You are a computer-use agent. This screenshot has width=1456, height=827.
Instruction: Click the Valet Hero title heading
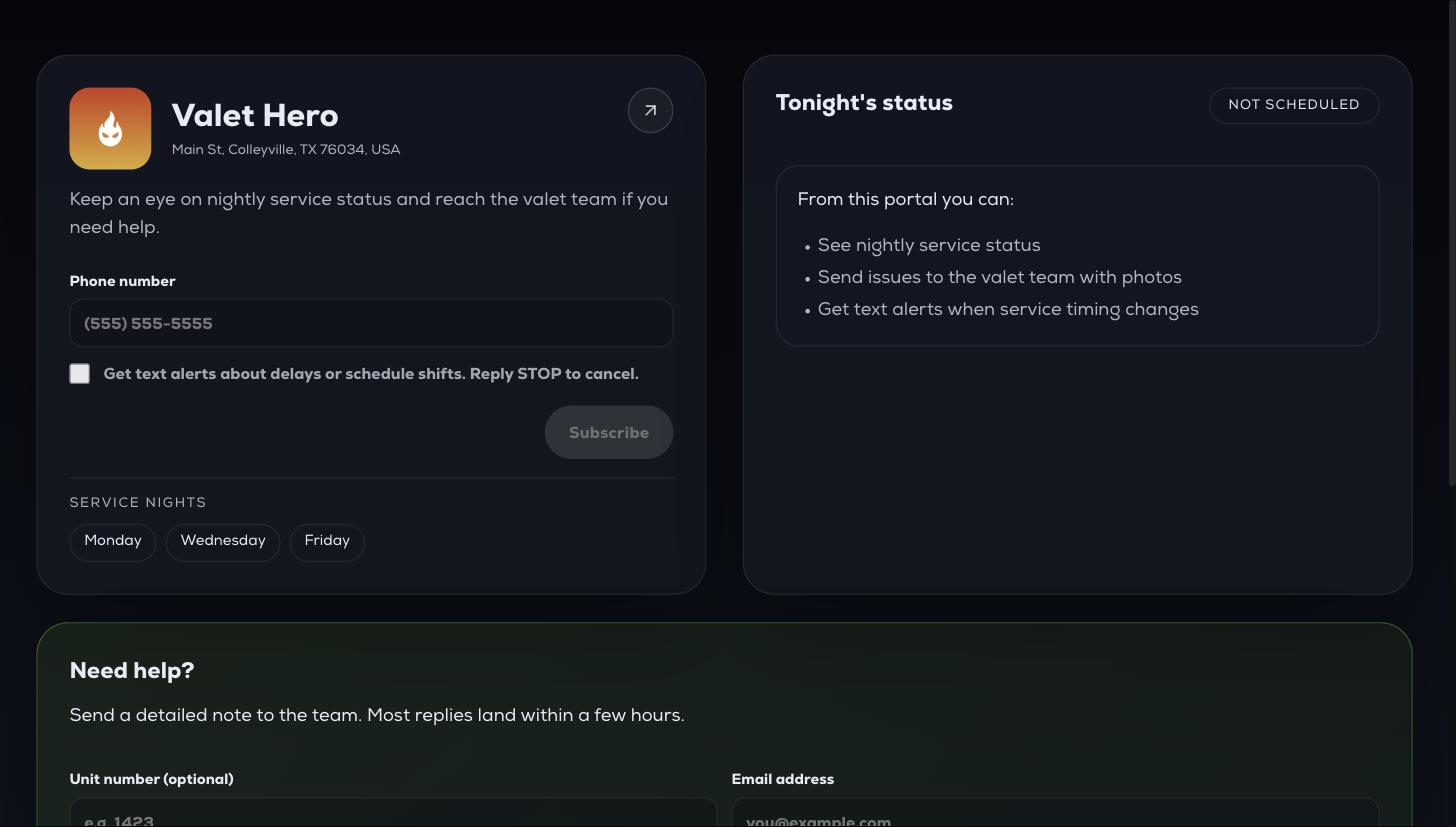click(x=255, y=116)
